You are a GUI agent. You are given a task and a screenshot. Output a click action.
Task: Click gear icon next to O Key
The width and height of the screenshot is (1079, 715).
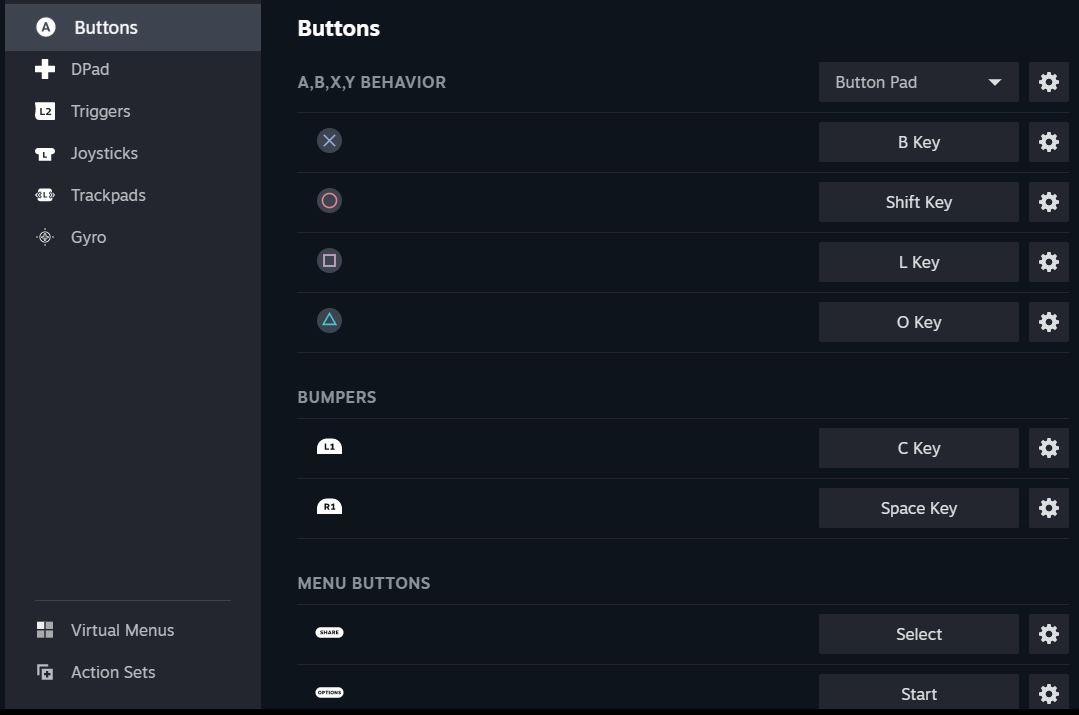[1048, 322]
